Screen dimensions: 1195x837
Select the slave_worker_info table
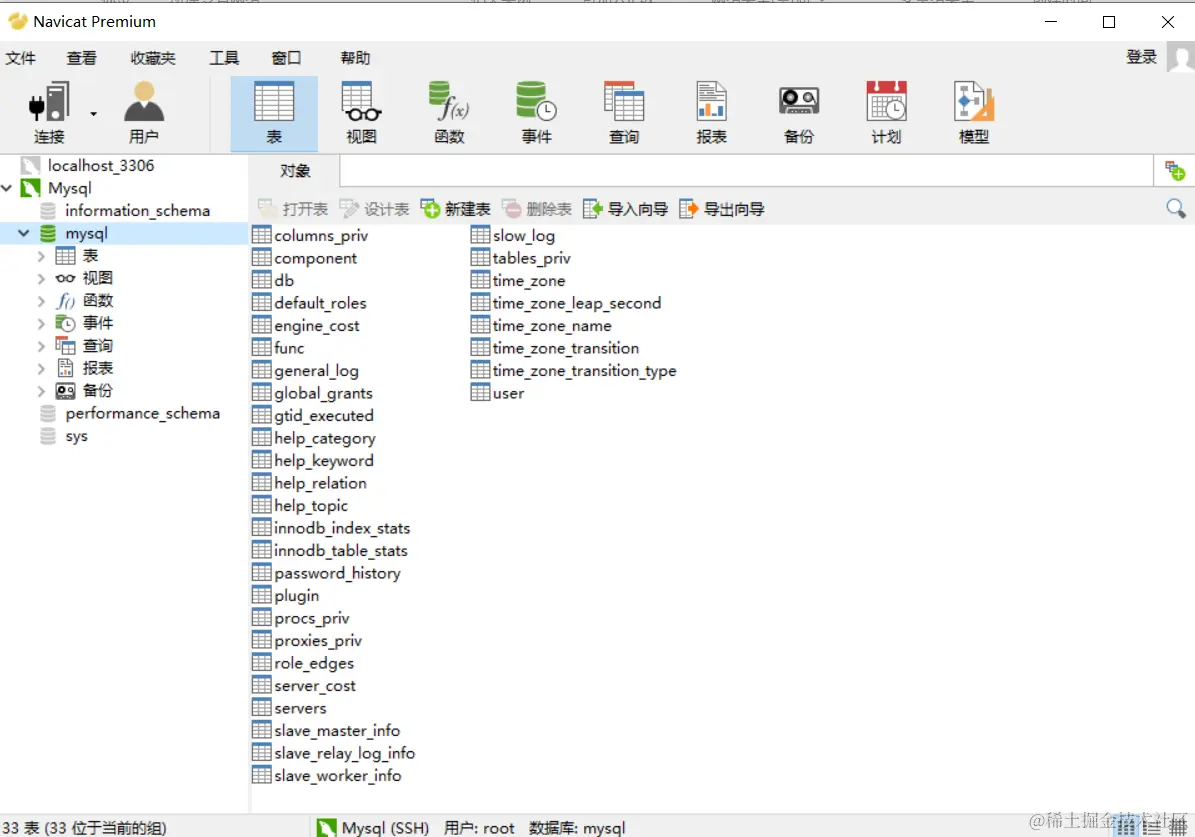(338, 775)
